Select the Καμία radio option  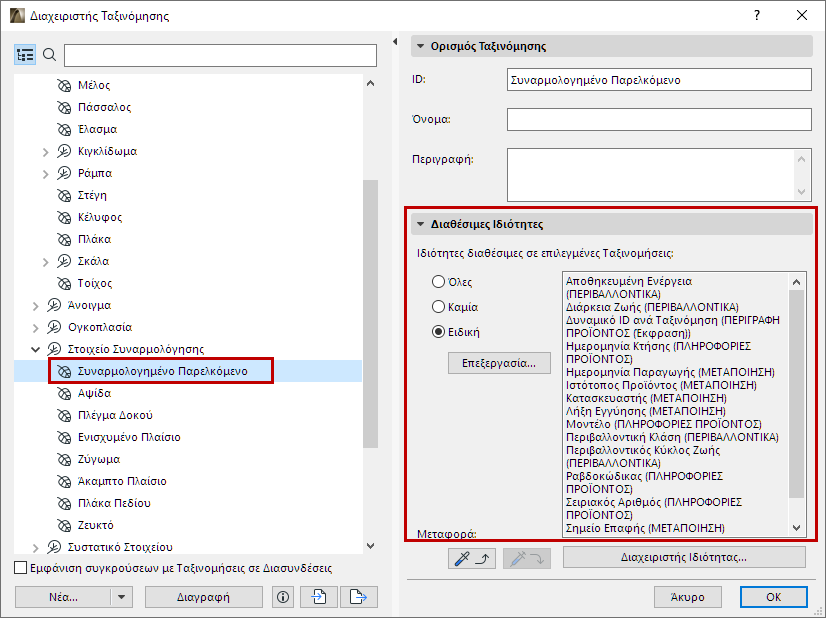438,307
